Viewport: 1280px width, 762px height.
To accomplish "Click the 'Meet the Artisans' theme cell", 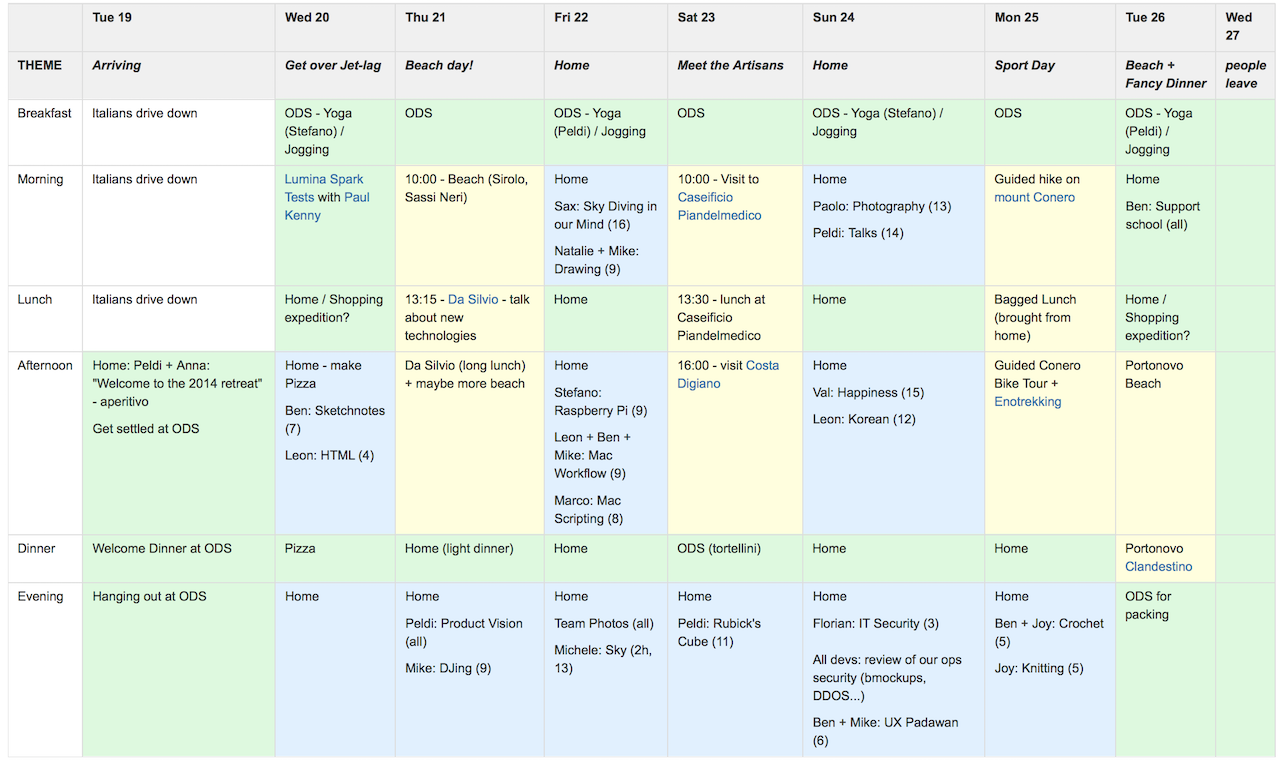I will 735,76.
